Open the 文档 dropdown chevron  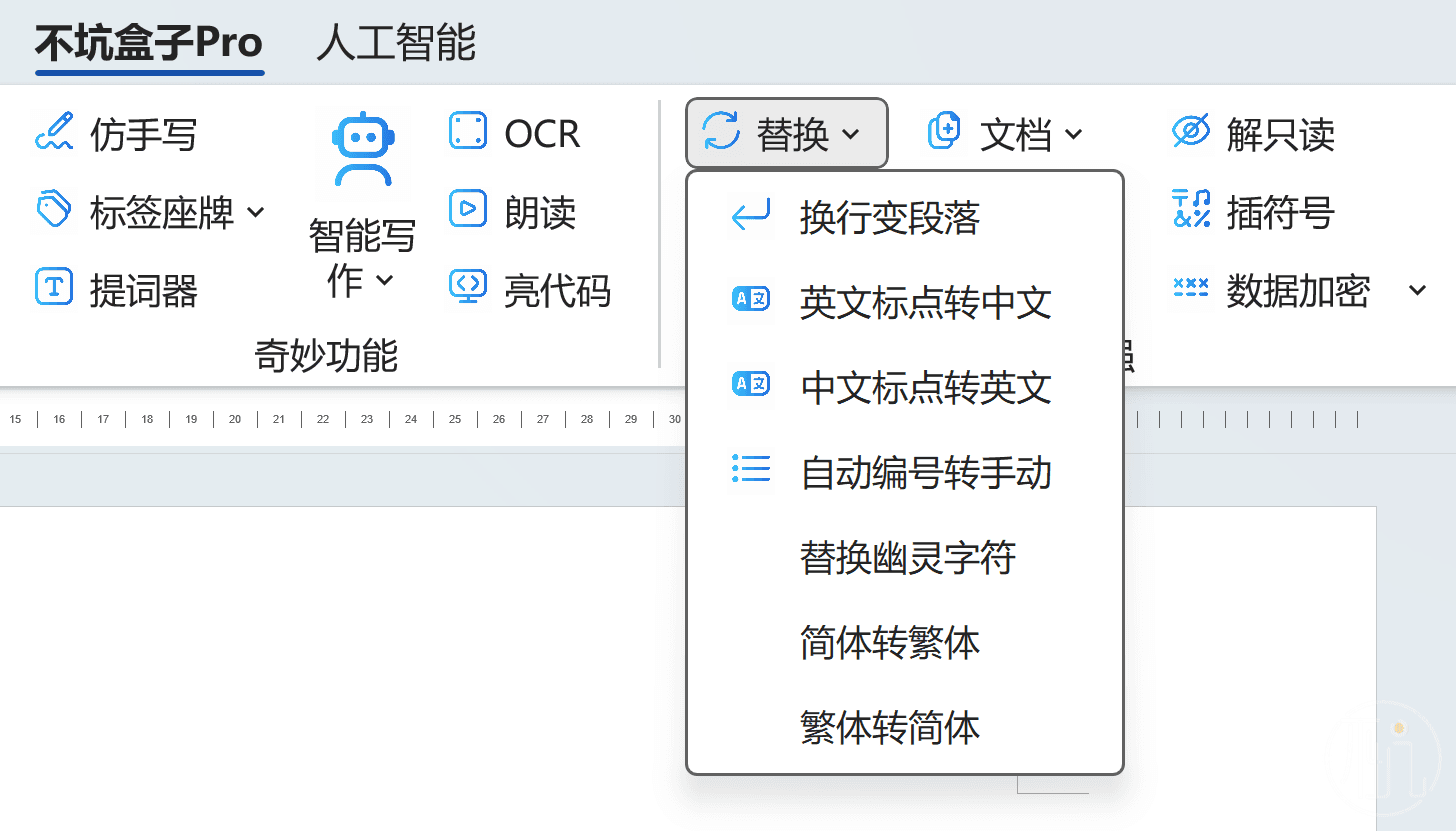[x=1073, y=133]
